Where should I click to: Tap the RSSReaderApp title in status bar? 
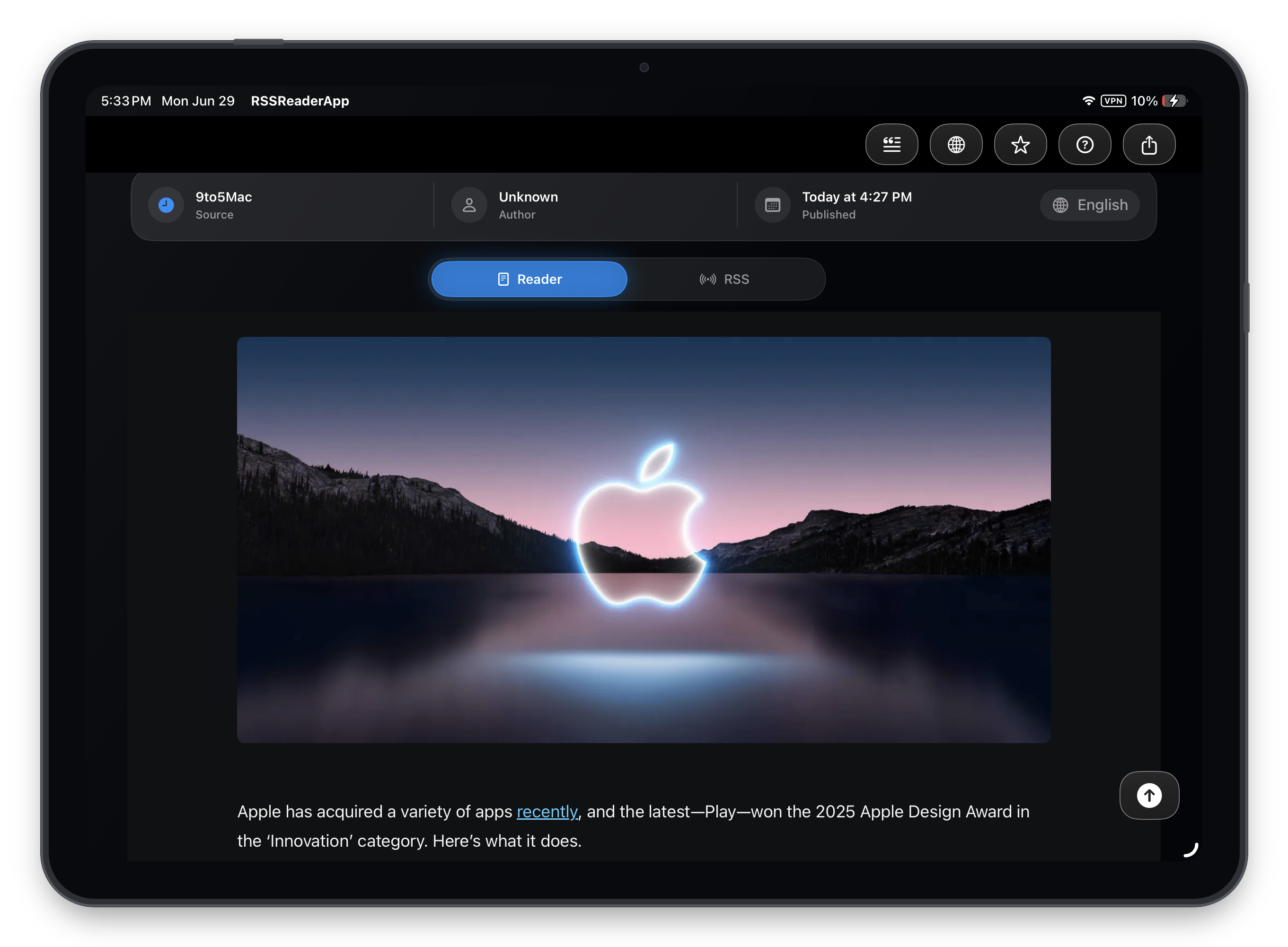[x=300, y=101]
